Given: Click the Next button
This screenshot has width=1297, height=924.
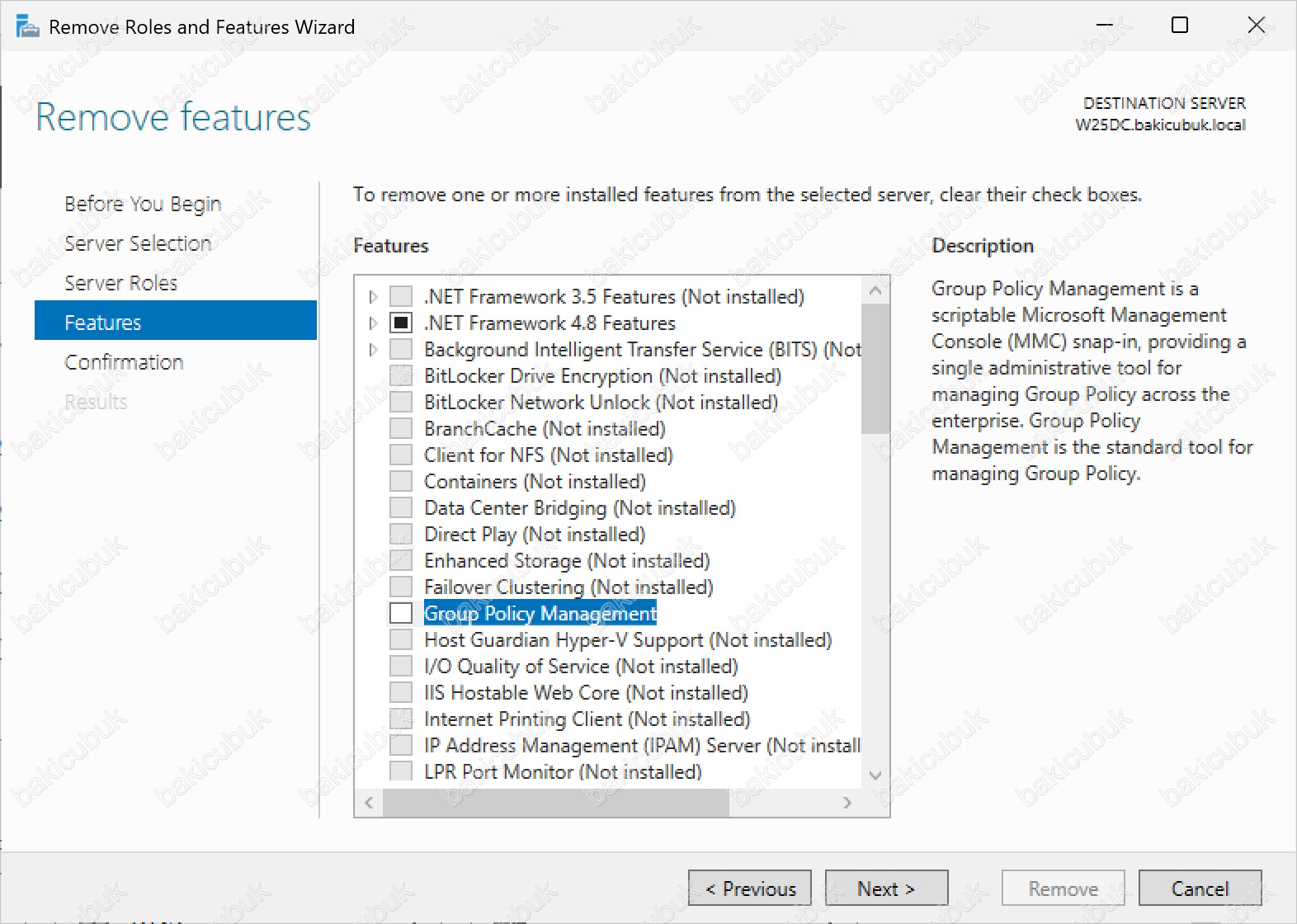Looking at the screenshot, I should (x=886, y=889).
